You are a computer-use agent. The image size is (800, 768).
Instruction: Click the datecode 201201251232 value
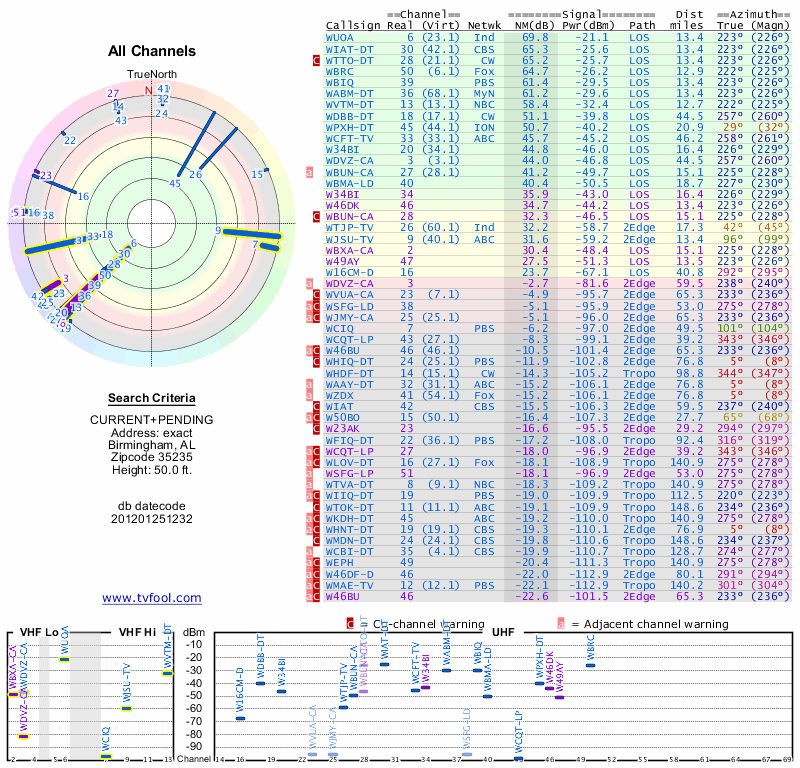(x=152, y=519)
